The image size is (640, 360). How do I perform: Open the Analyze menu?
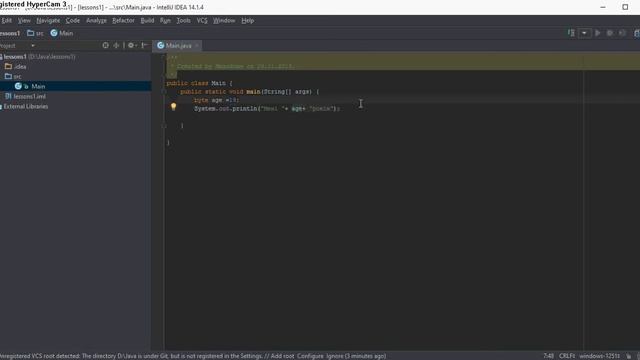point(96,20)
